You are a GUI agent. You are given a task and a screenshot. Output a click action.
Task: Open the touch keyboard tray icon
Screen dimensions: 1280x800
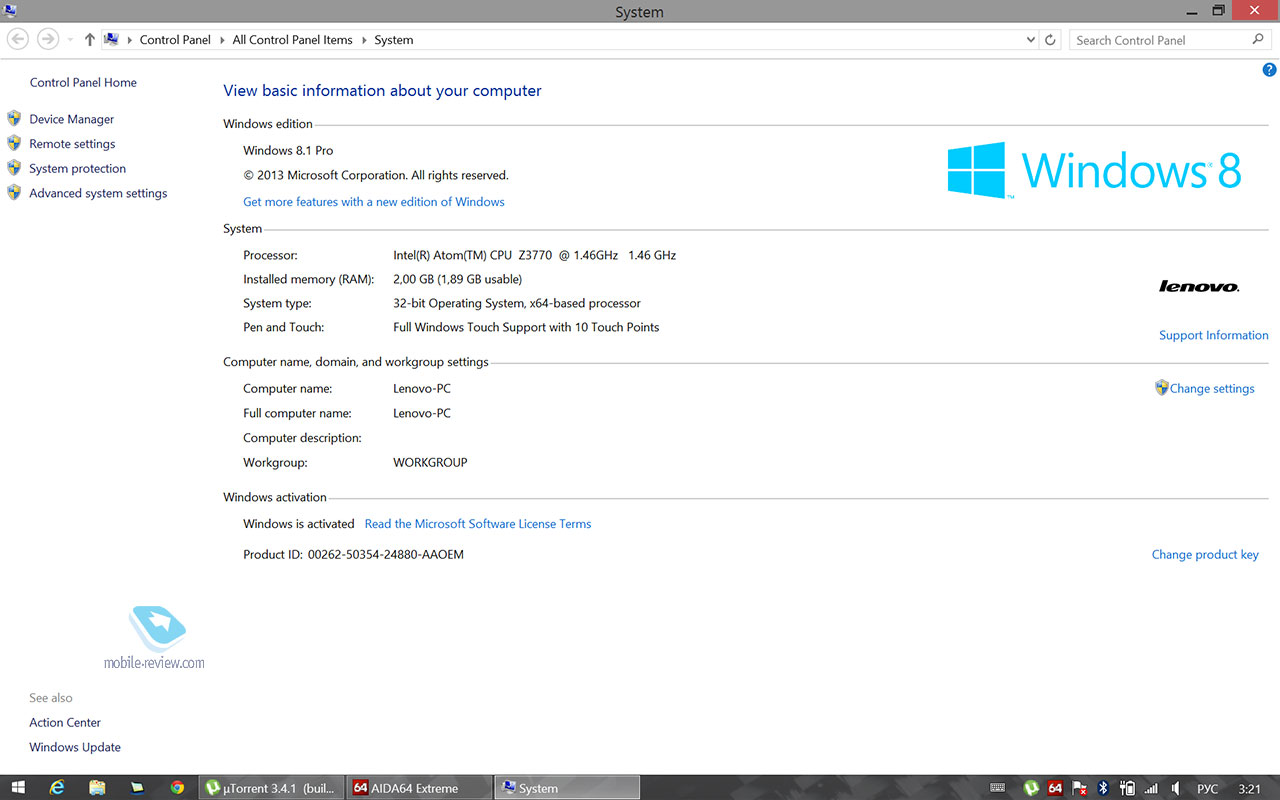(x=997, y=788)
